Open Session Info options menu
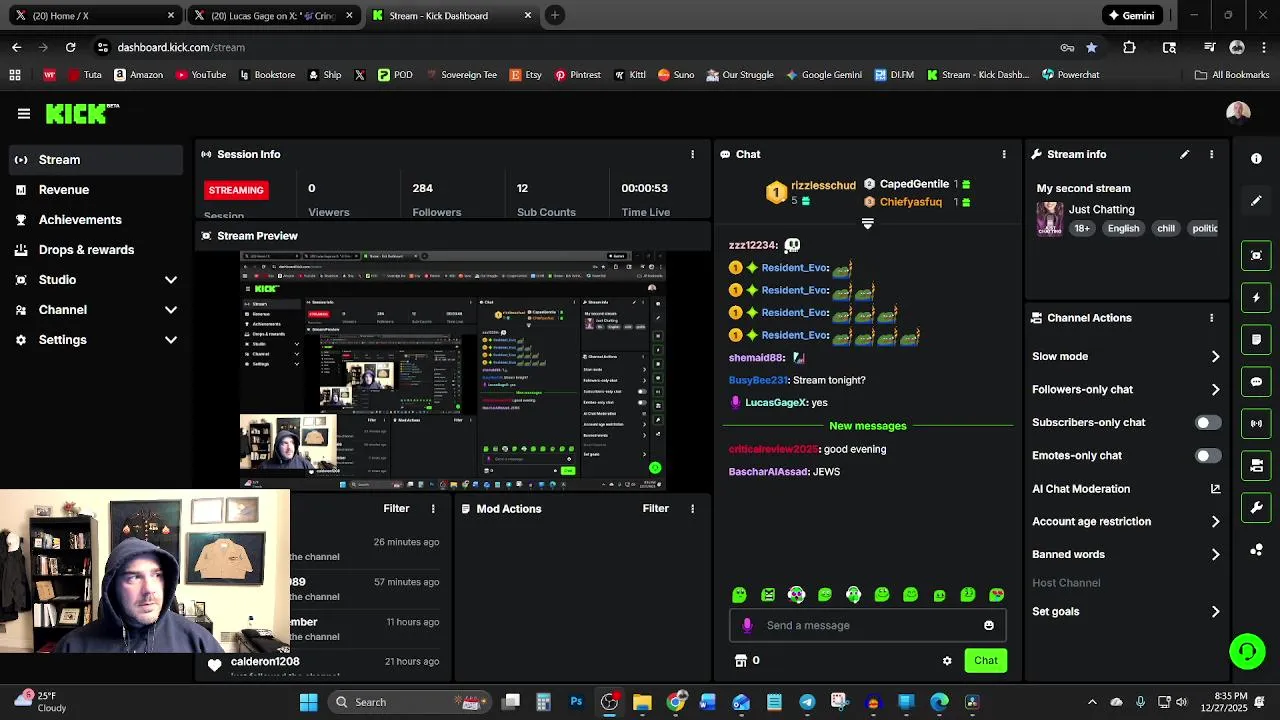Screen dimensions: 1280x720 coord(692,154)
